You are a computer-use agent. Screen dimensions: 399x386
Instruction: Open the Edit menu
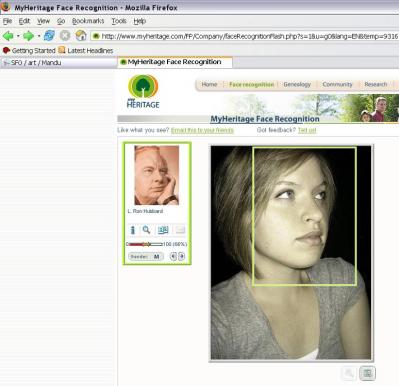pos(24,21)
